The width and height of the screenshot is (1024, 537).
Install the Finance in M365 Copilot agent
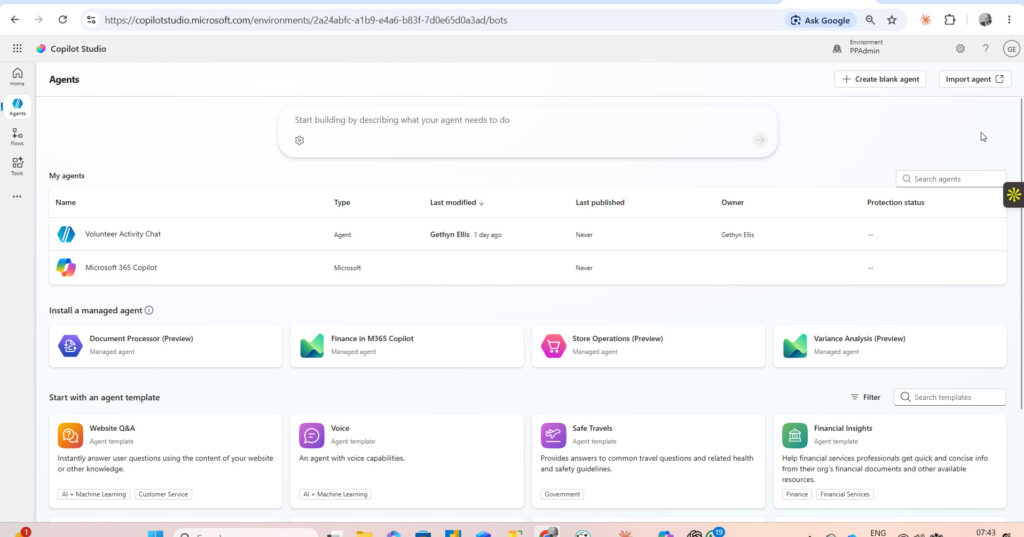407,346
